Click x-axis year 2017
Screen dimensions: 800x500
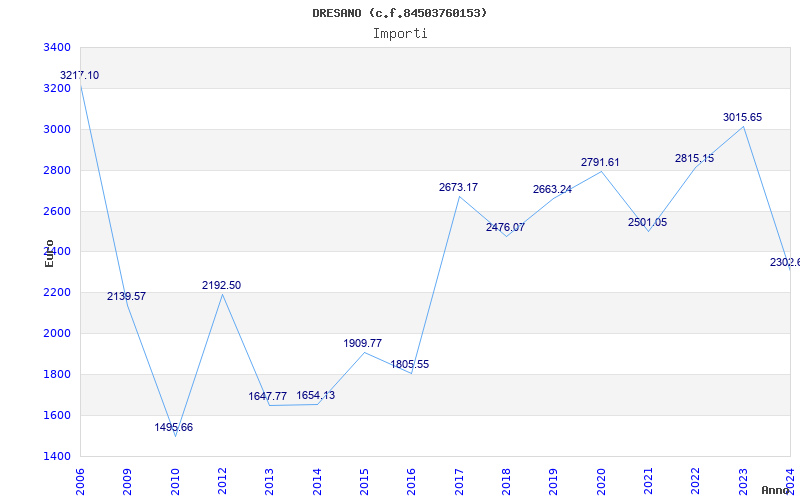[459, 482]
